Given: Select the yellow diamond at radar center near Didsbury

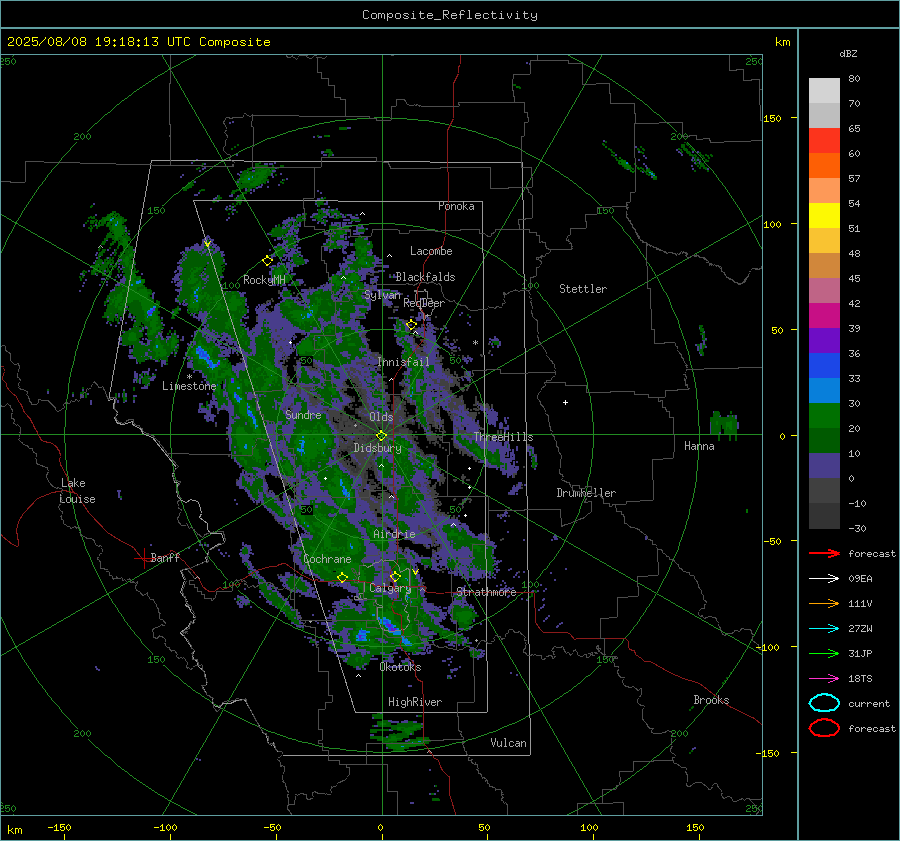Looking at the screenshot, I should click(x=381, y=436).
